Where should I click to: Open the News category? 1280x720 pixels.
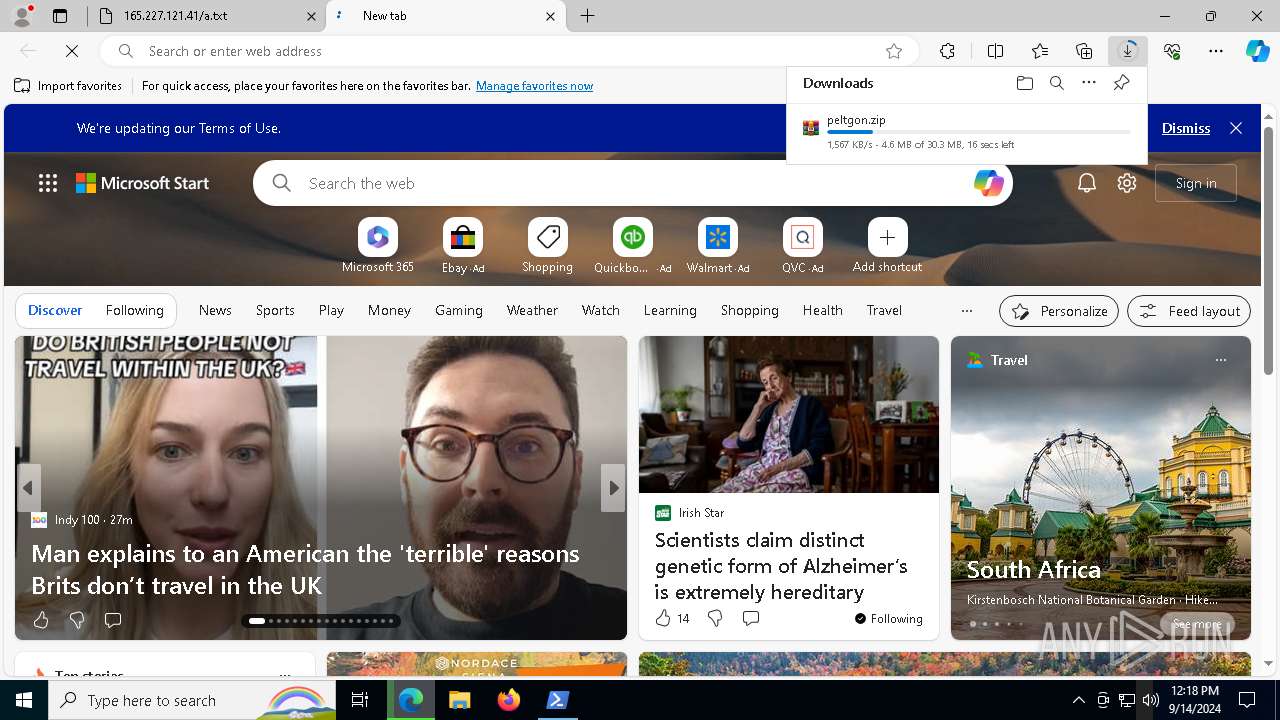pyautogui.click(x=215, y=310)
